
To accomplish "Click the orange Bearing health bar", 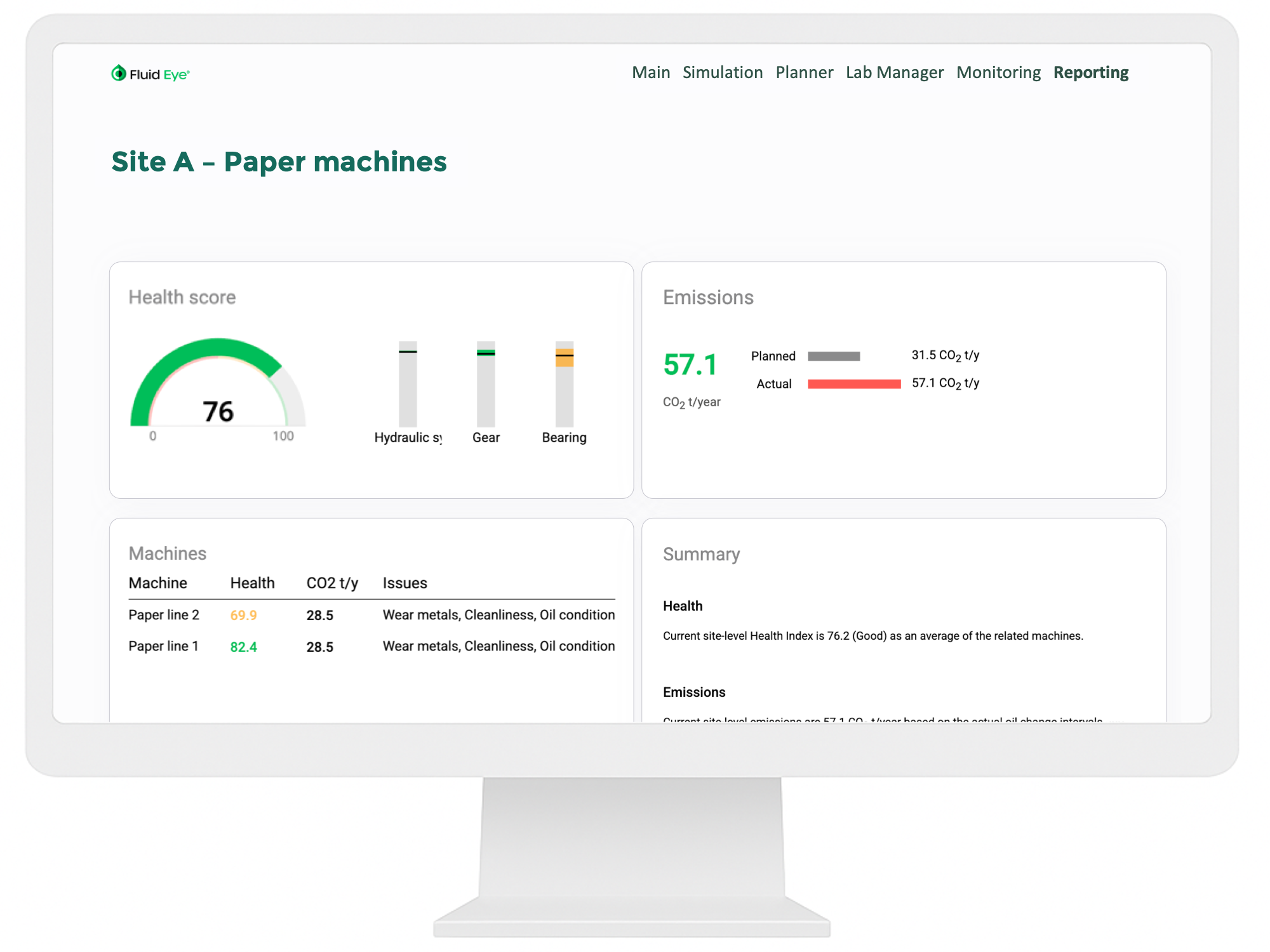I will 564,359.
